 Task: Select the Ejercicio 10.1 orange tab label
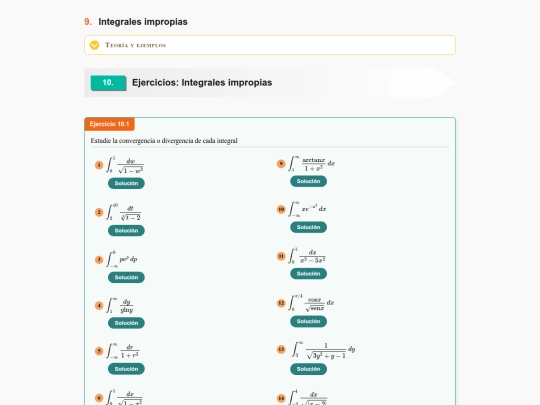pos(110,124)
